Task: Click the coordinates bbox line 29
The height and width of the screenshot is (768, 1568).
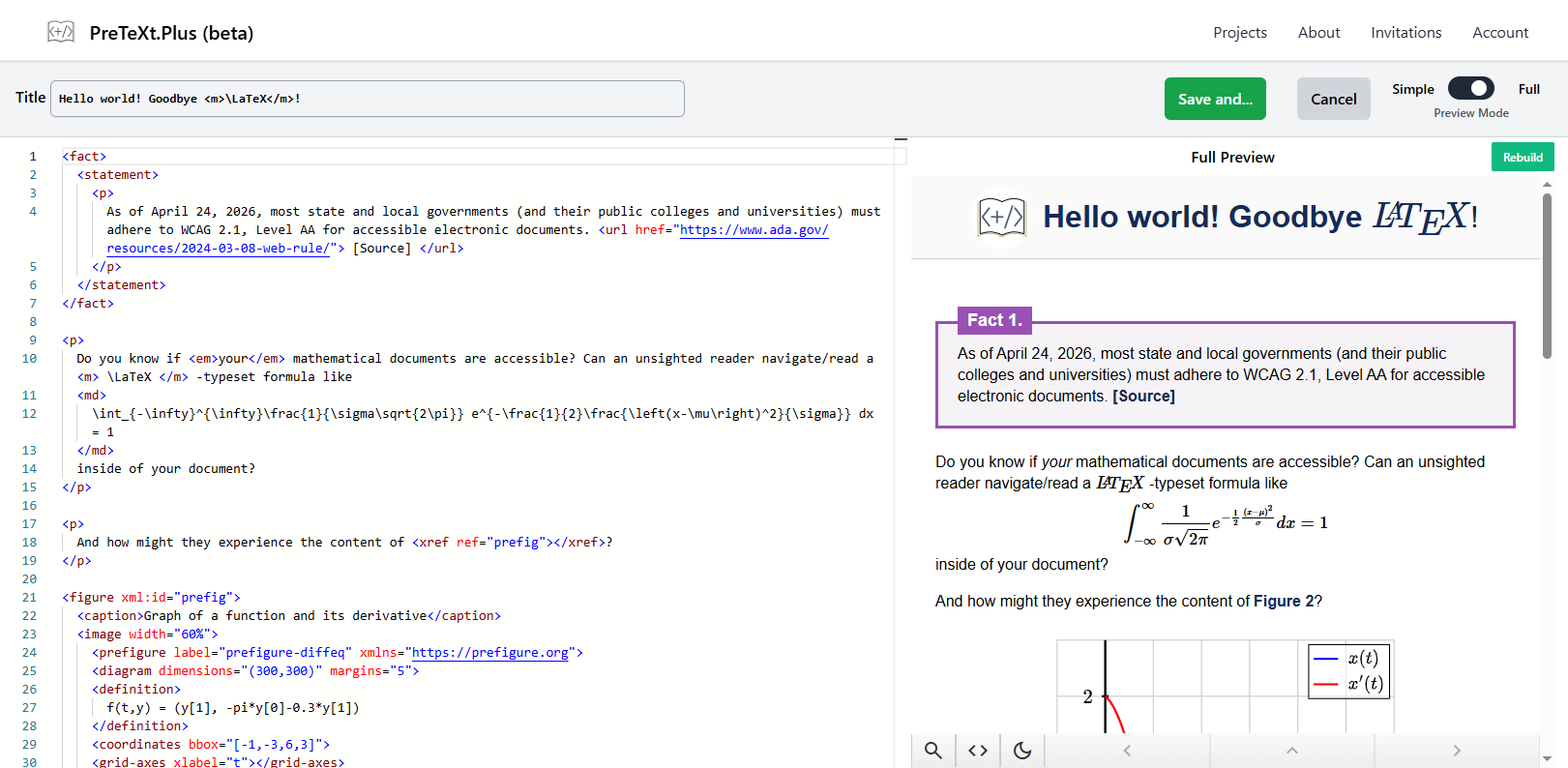Action: (211, 744)
